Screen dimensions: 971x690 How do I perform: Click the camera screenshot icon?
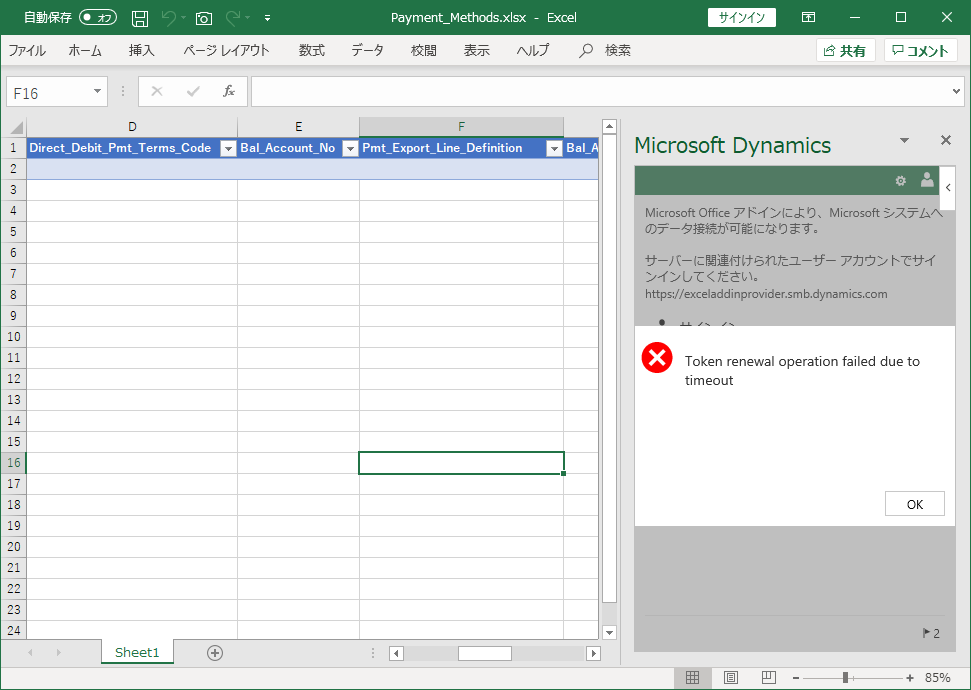click(204, 19)
